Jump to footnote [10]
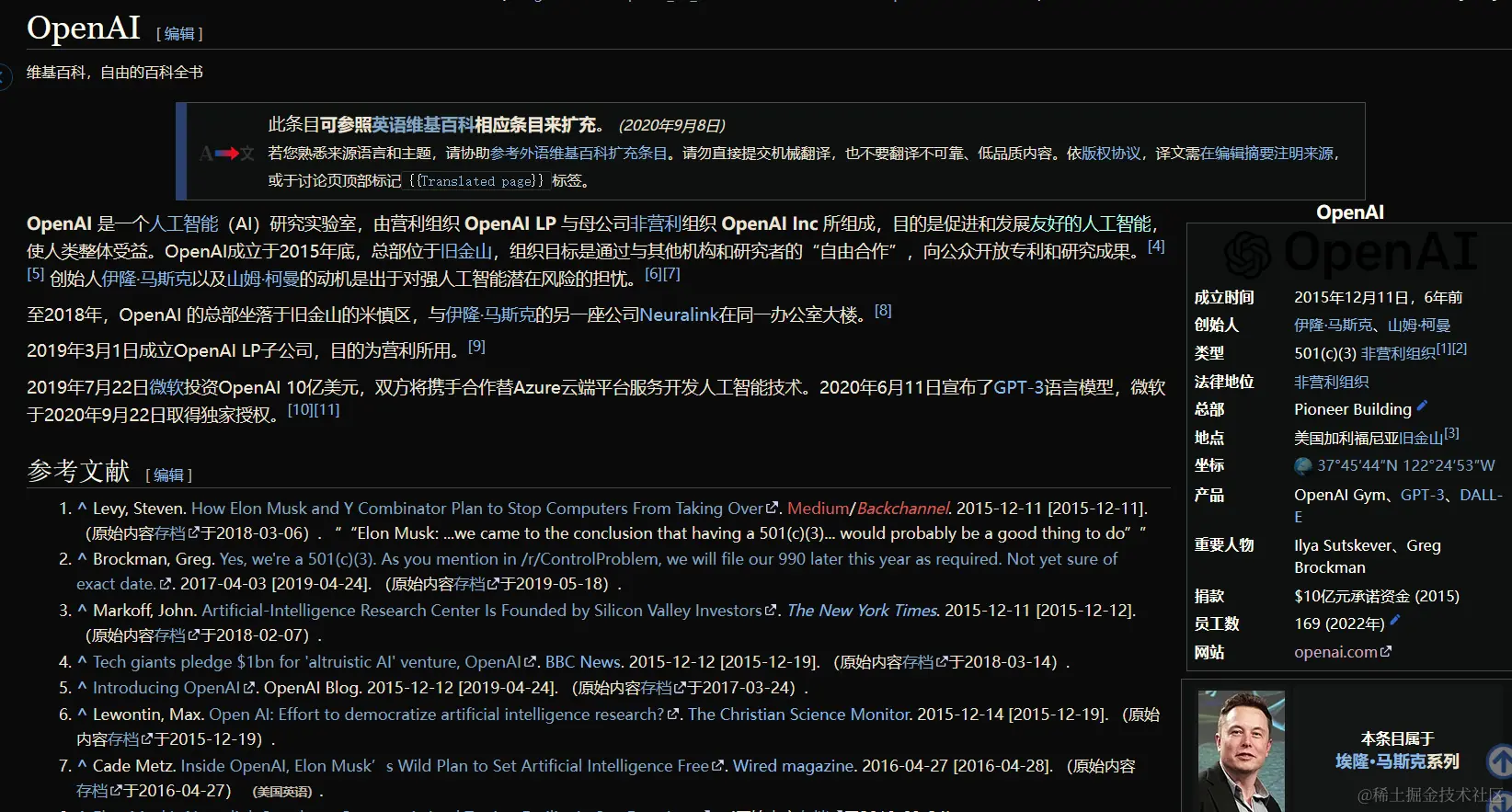The height and width of the screenshot is (812, 1512). (300, 410)
